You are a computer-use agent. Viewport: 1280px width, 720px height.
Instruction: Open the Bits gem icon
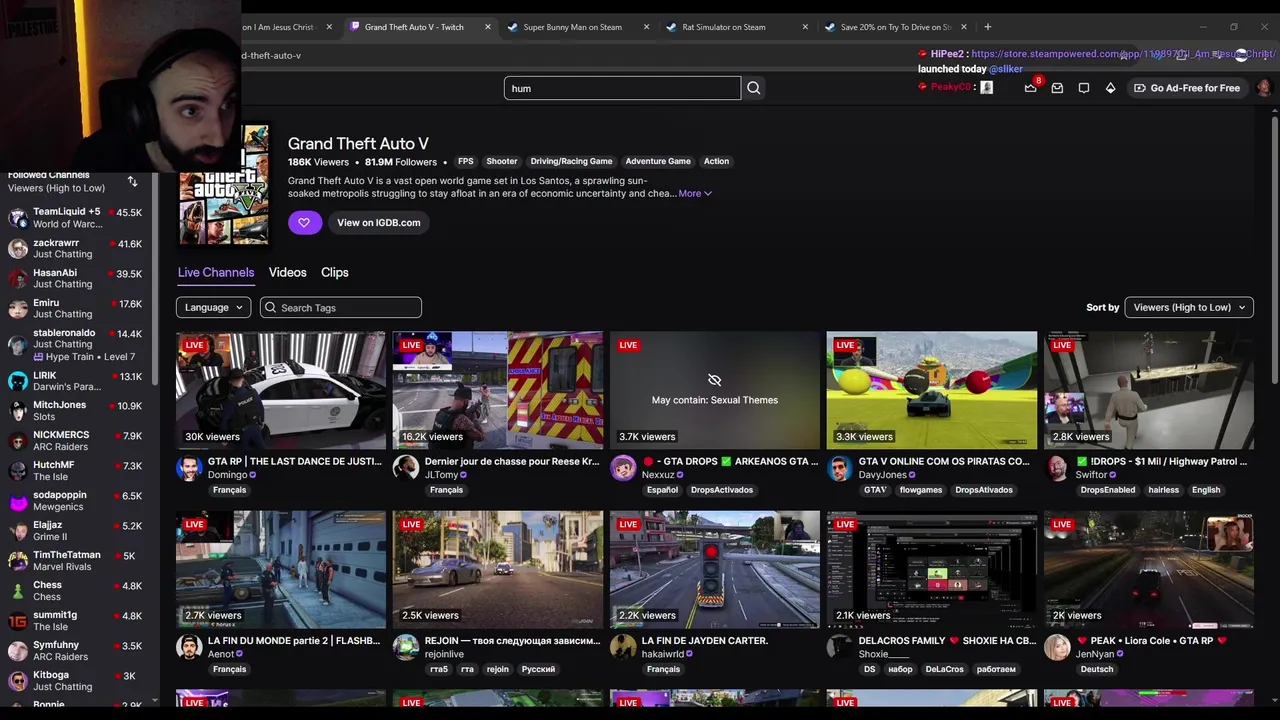(x=1110, y=88)
